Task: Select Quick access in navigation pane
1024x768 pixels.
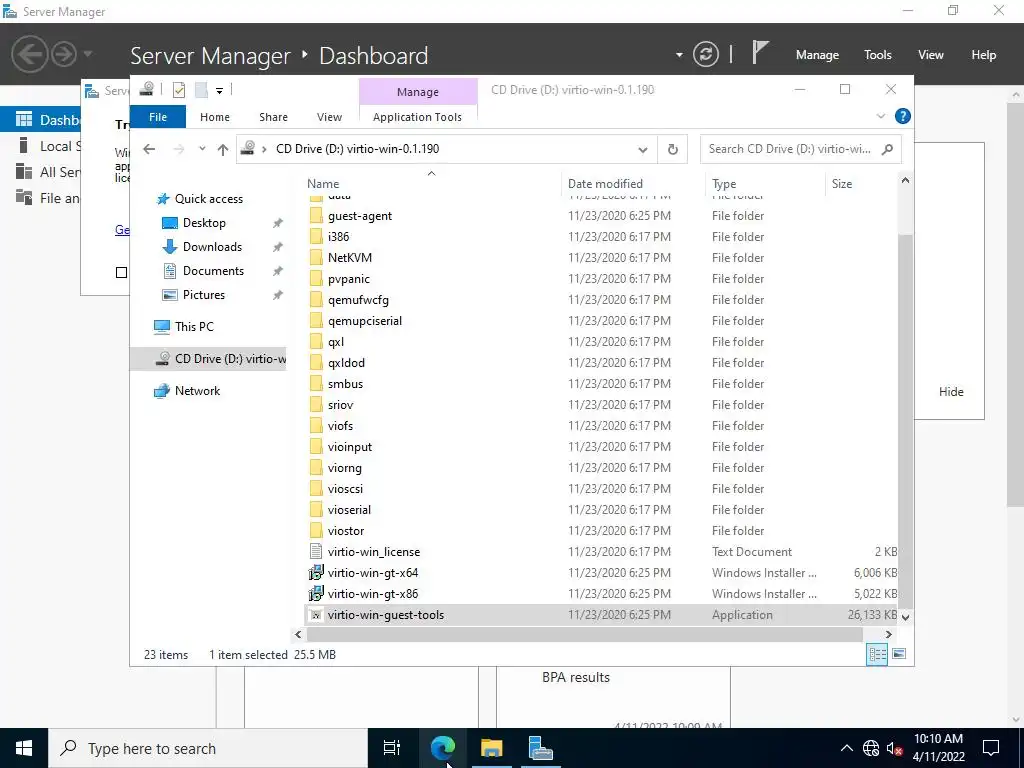Action: [208, 199]
